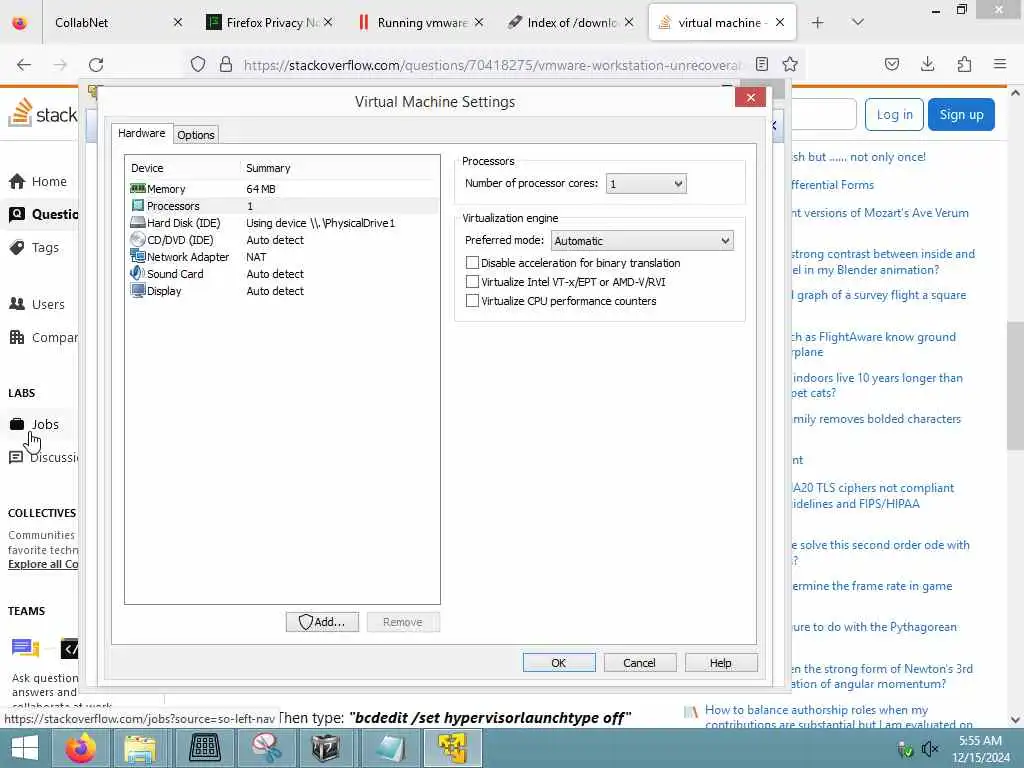Switch to Index of /download tab
Viewport: 1024px width, 768px height.
click(x=570, y=23)
